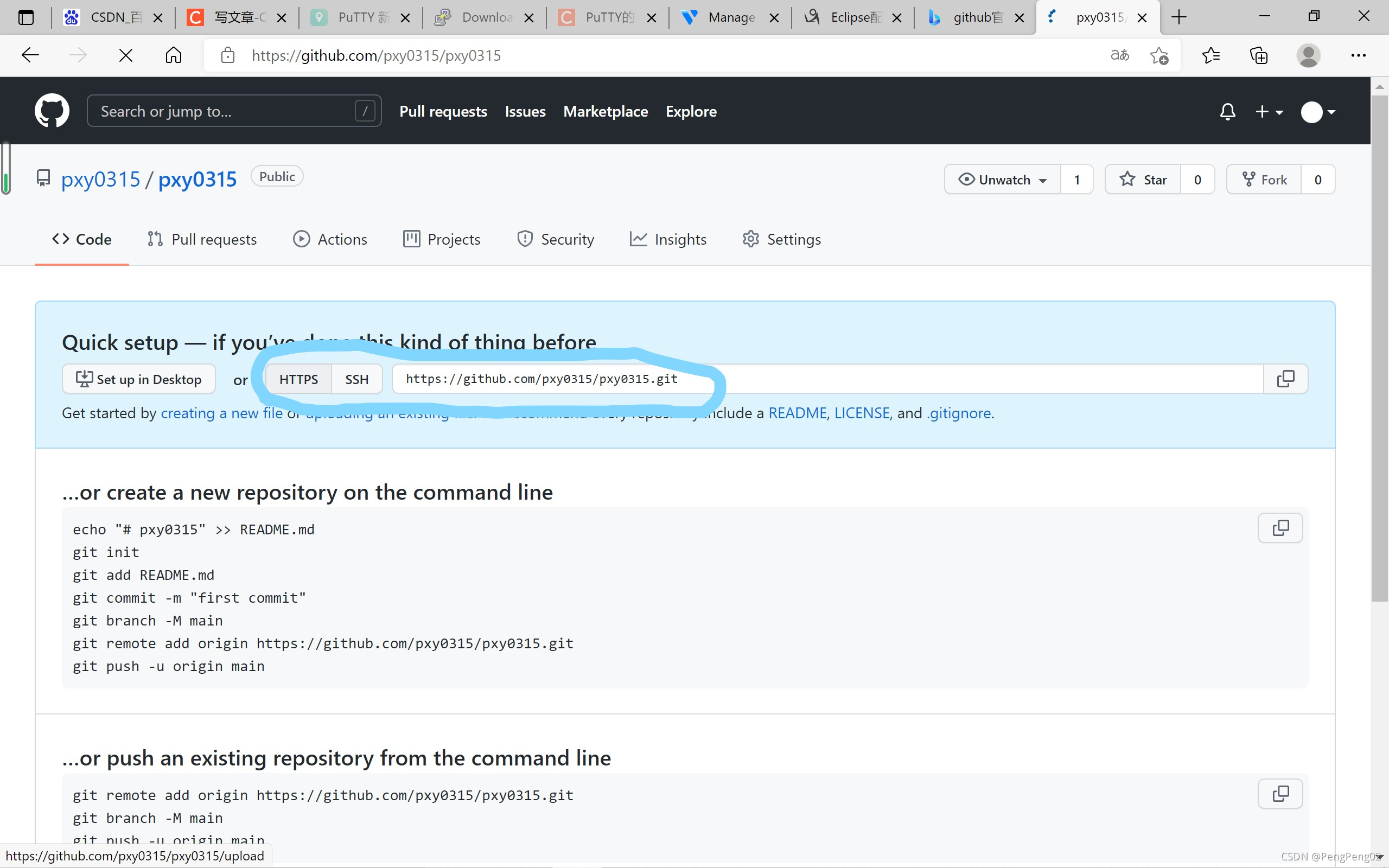Click the browser home icon
Image resolution: width=1389 pixels, height=868 pixels.
point(173,56)
